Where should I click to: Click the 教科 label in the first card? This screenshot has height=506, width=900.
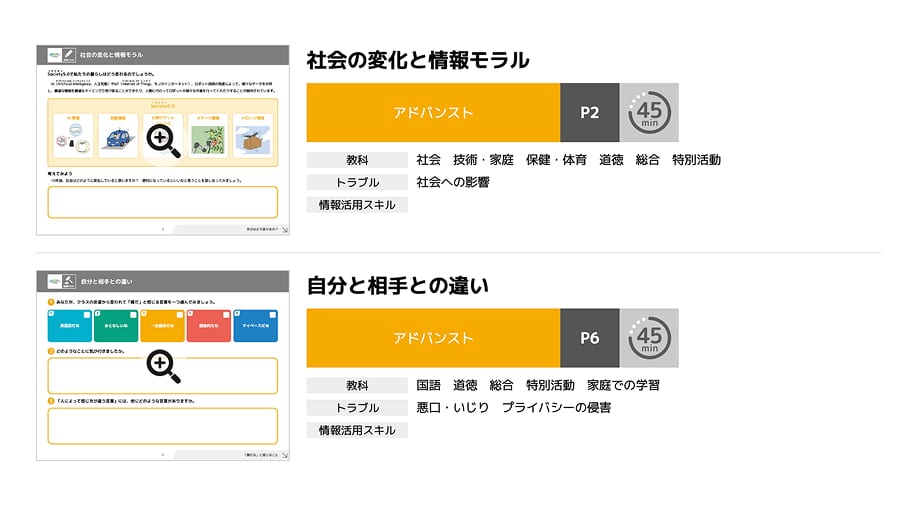[x=357, y=160]
